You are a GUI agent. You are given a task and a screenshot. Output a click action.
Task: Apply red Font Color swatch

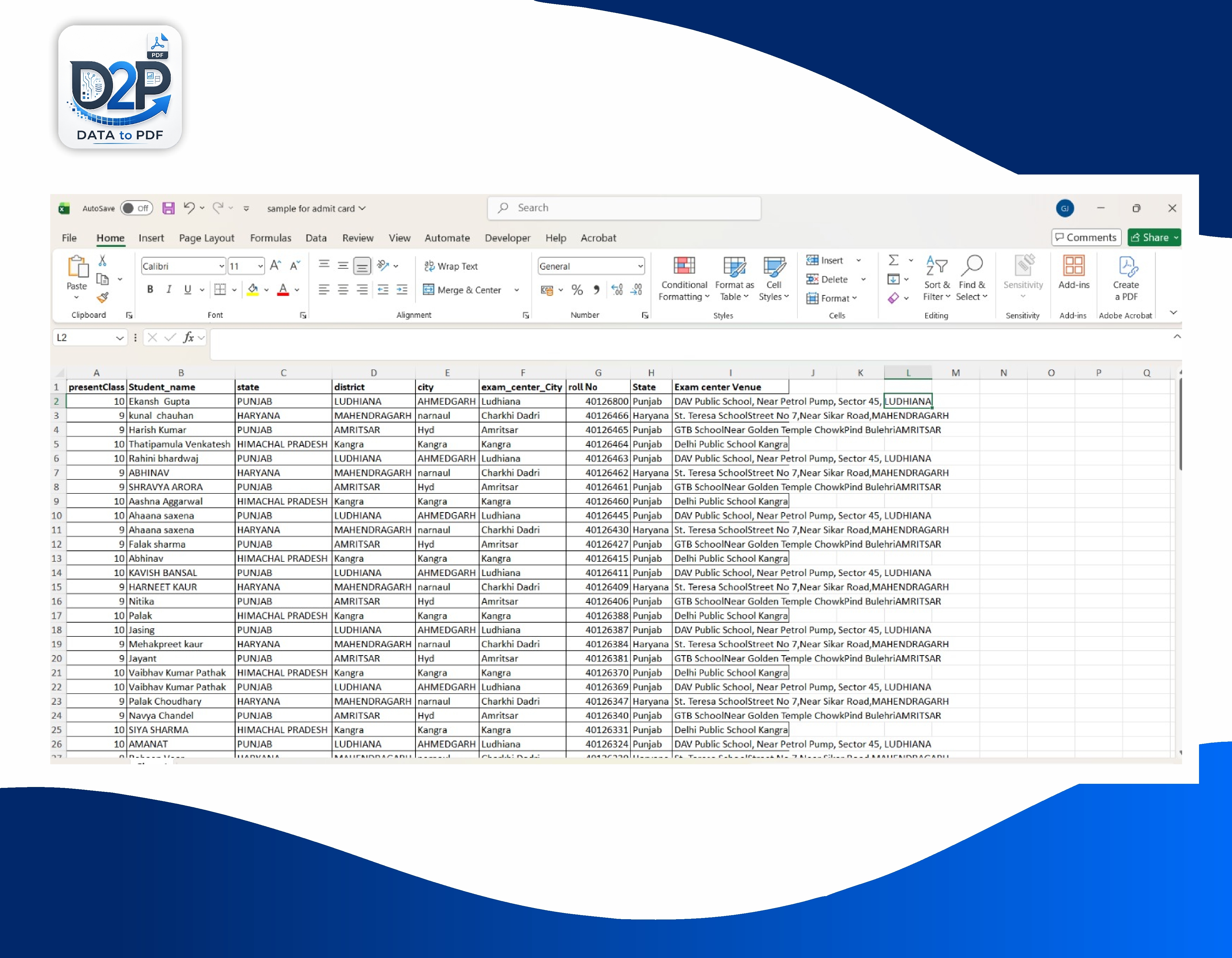pos(283,290)
